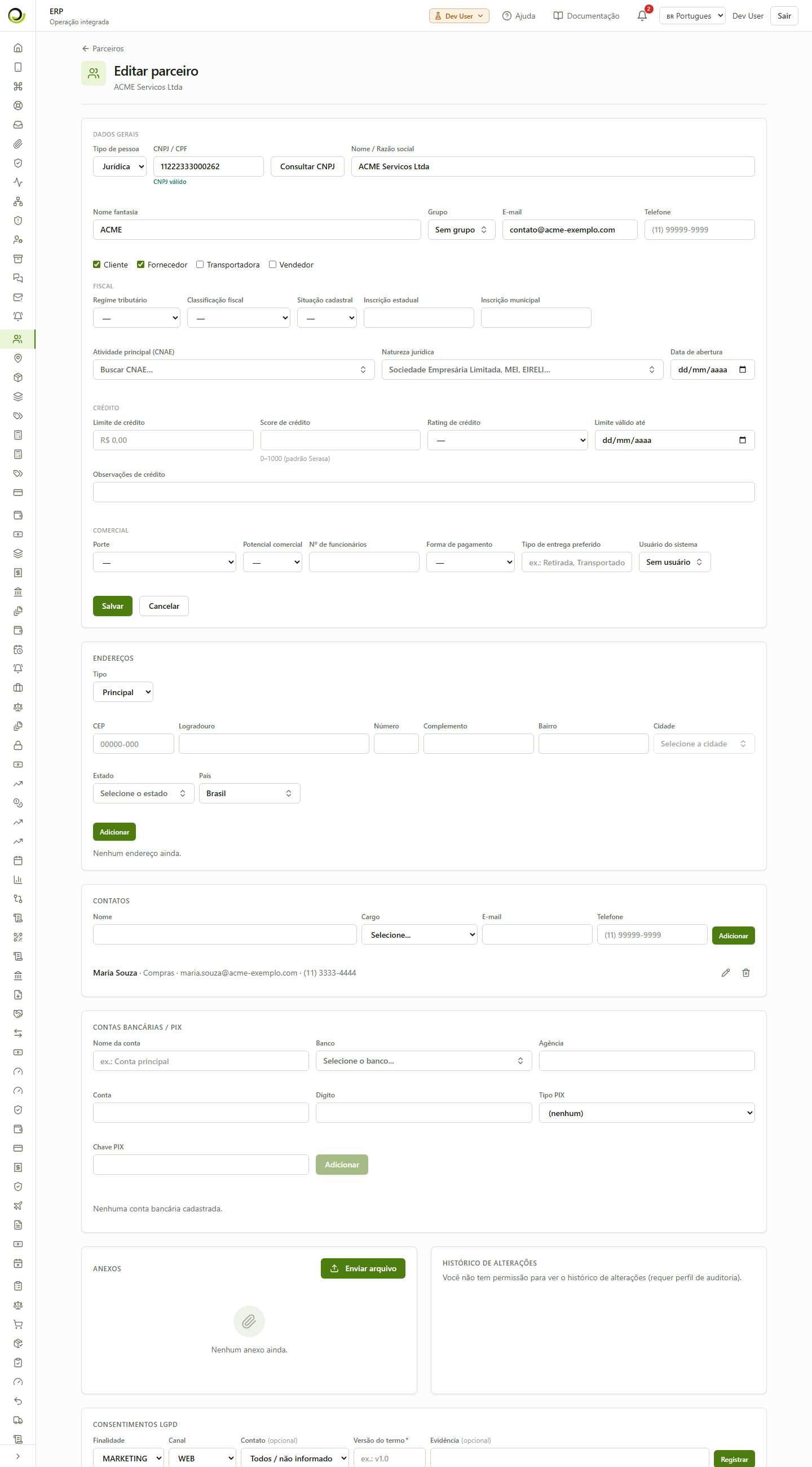The image size is (812, 1467).
Task: Open the notifications bell
Action: click(x=642, y=16)
